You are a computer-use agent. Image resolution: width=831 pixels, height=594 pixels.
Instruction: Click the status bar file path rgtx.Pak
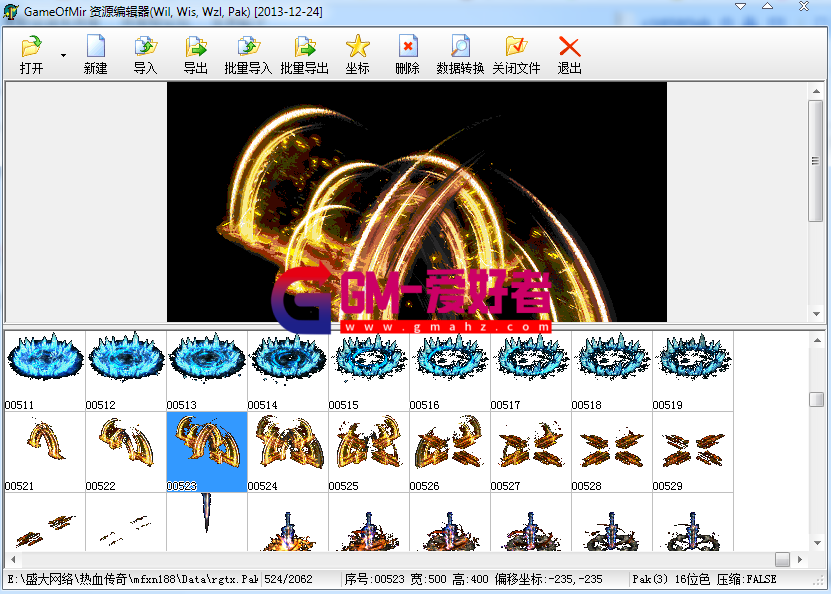(x=132, y=579)
